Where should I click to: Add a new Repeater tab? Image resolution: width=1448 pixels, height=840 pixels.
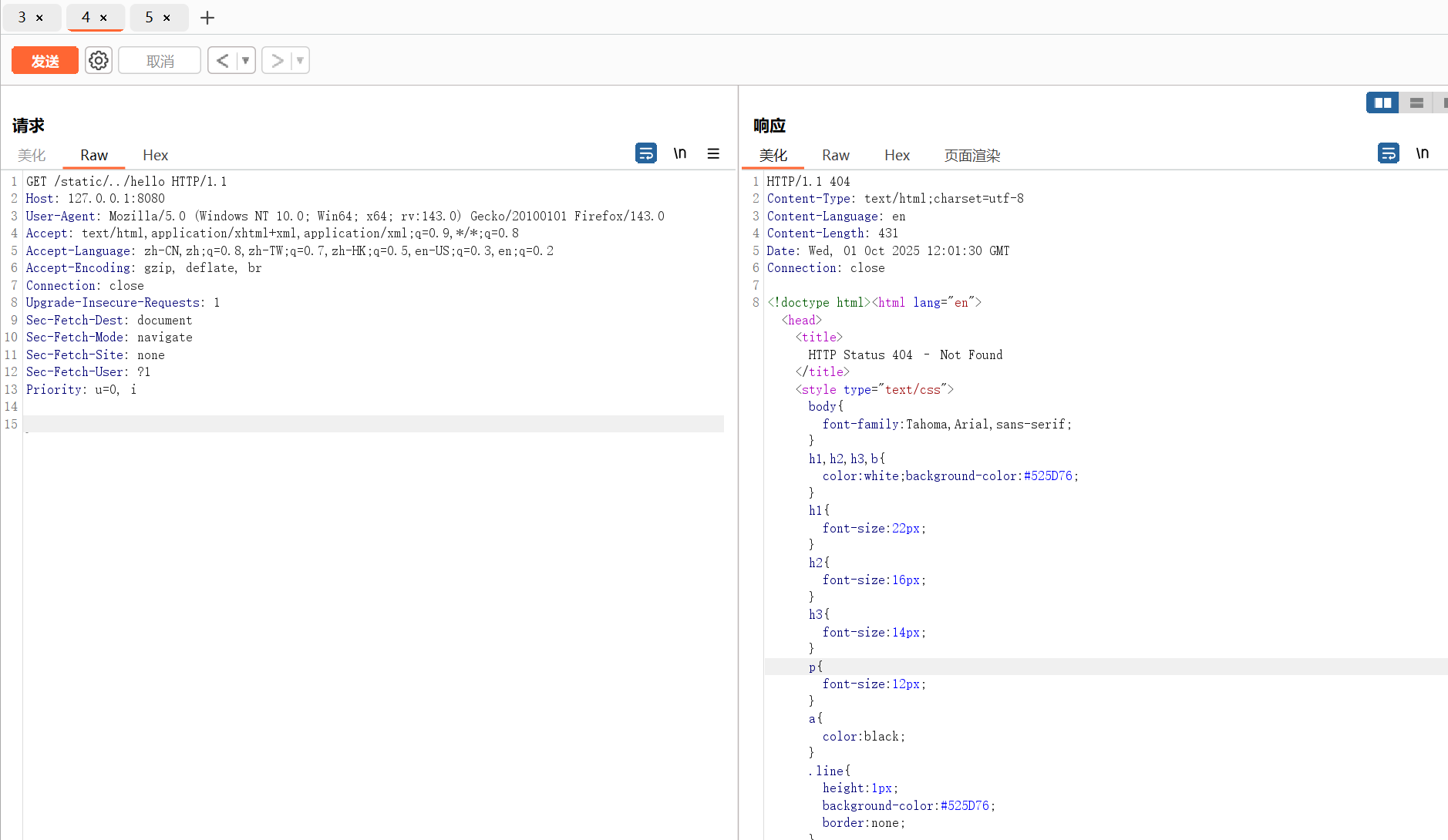pyautogui.click(x=207, y=18)
